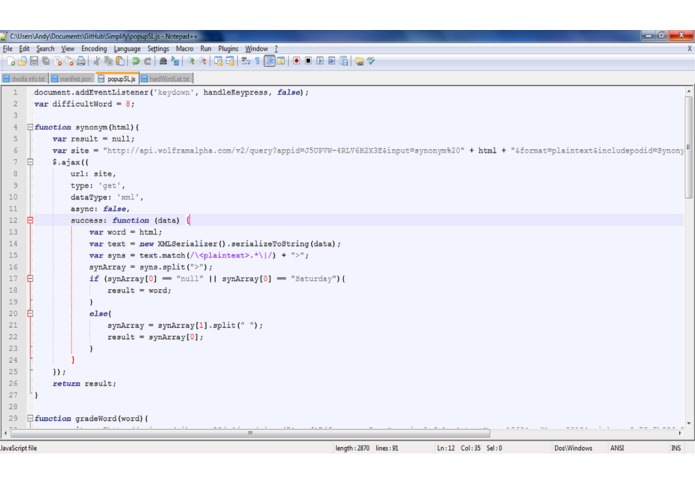This screenshot has width=695, height=494.
Task: Click the Dos\Windows status bar field
Action: 573,448
